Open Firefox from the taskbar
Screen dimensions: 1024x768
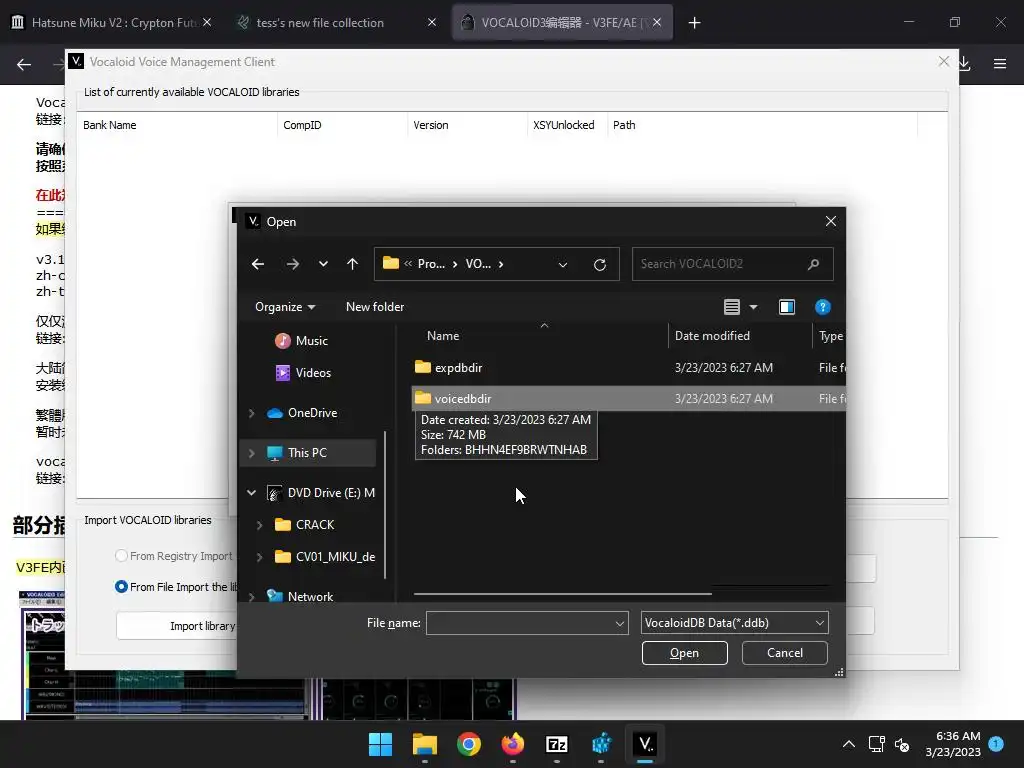tap(513, 744)
